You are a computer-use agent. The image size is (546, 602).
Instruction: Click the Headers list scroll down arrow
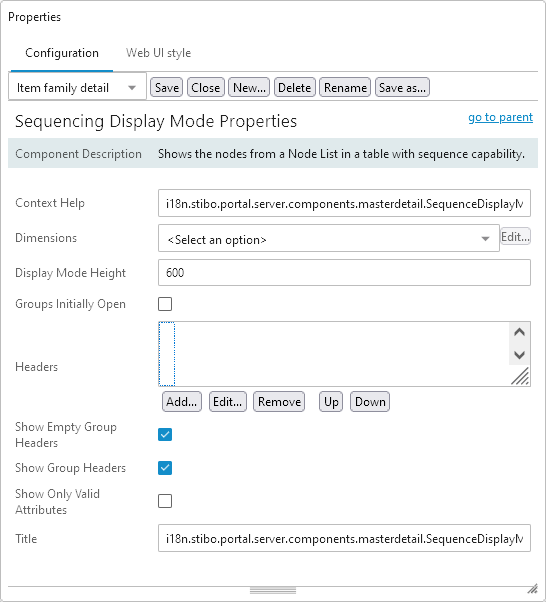[x=520, y=355]
